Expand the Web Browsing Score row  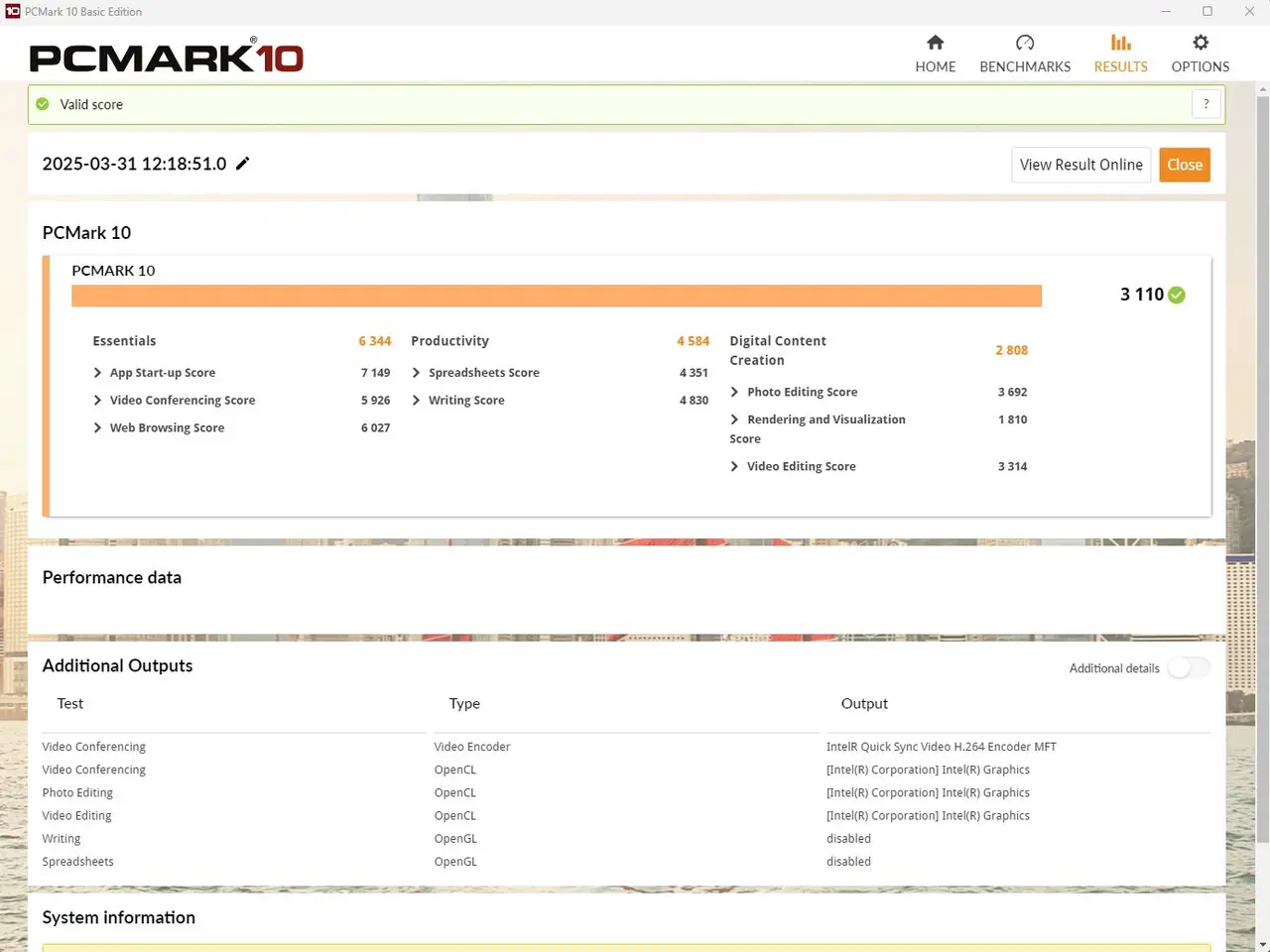[97, 428]
